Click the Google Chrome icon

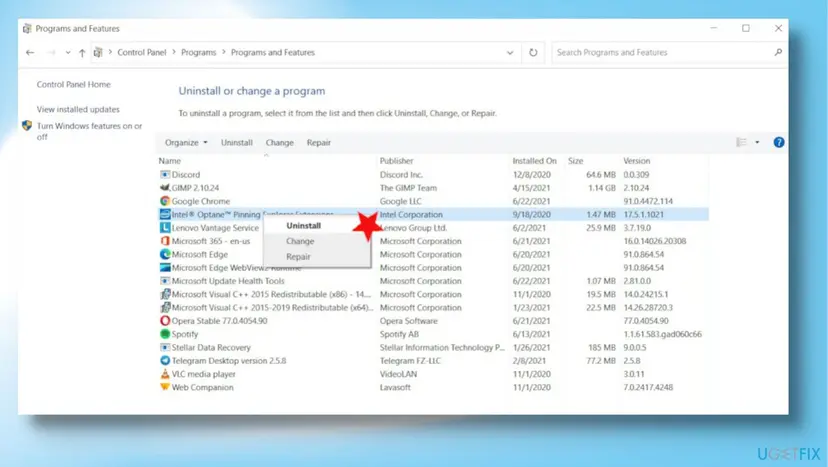tap(165, 201)
